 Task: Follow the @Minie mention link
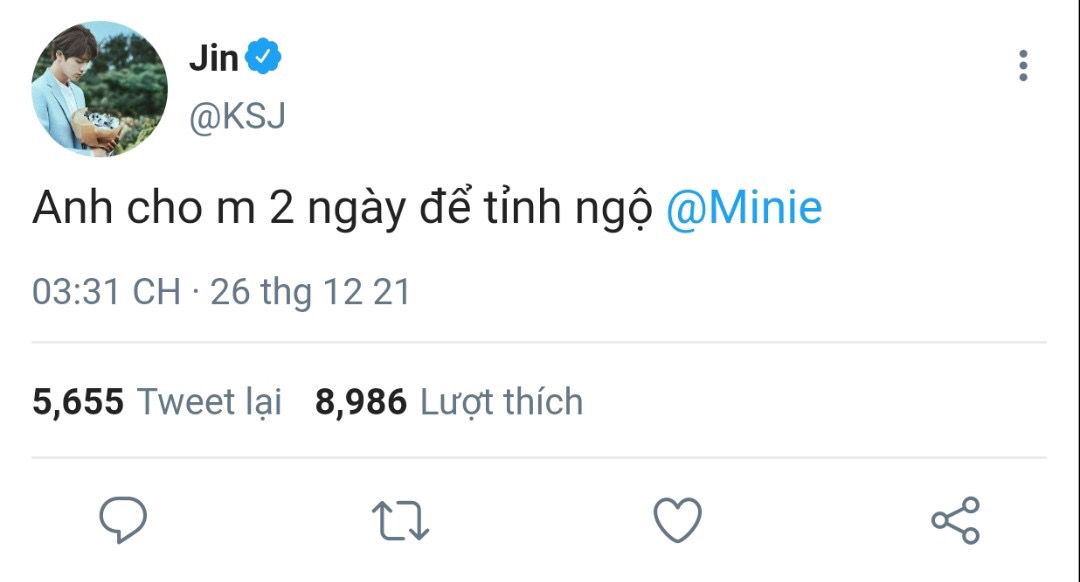[x=744, y=207]
